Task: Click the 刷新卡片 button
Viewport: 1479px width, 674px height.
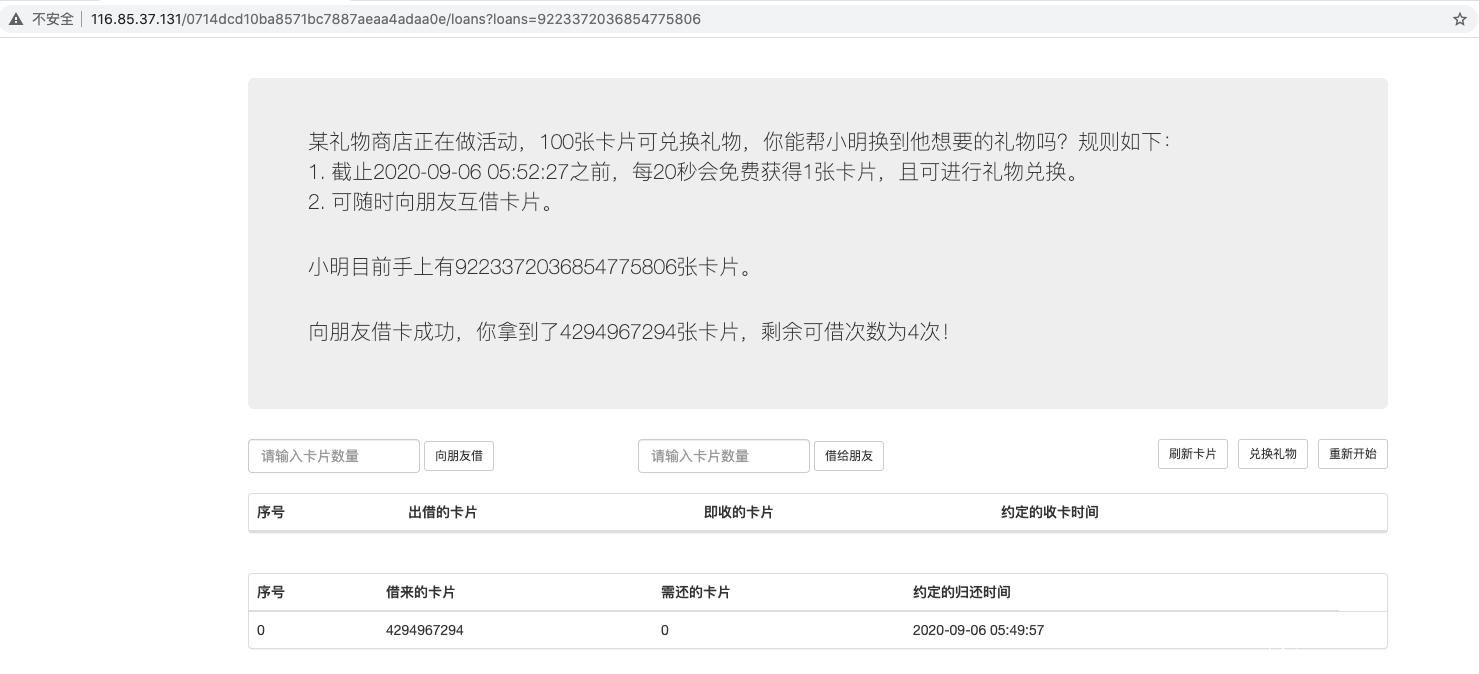Action: [x=1192, y=454]
